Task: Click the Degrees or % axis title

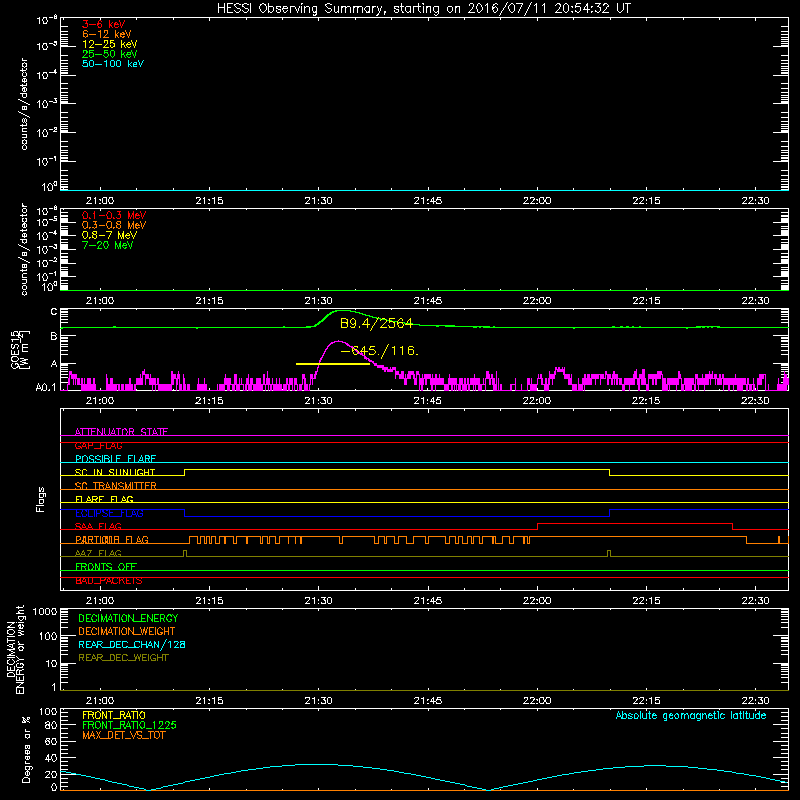Action: tap(26, 749)
